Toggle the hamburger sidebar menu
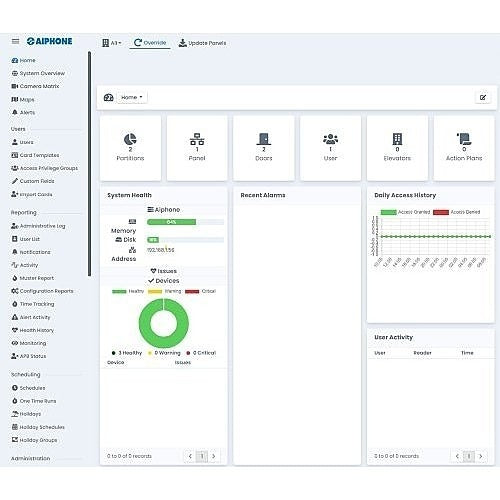The image size is (500, 500). (x=15, y=41)
